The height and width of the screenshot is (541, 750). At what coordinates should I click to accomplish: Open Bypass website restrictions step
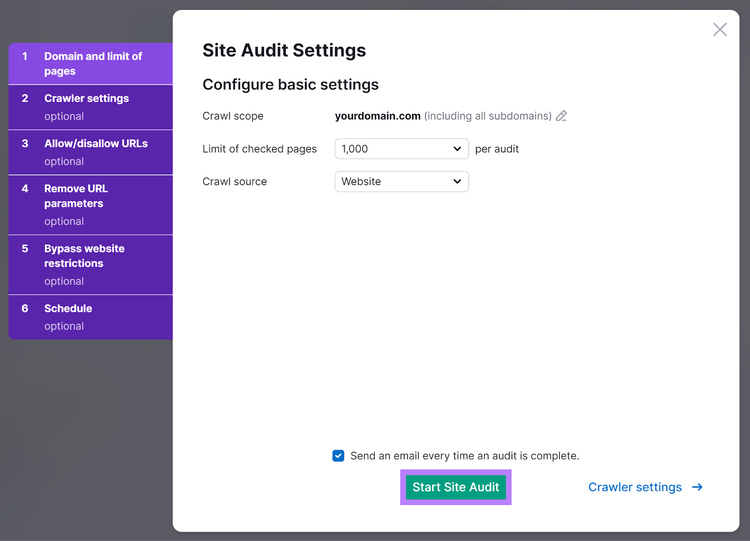click(x=90, y=265)
